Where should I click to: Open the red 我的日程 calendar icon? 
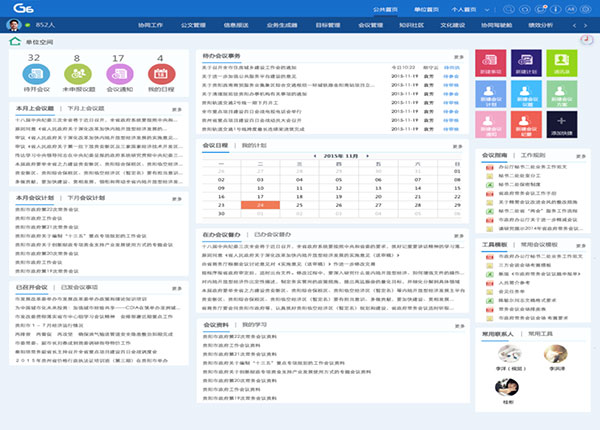tap(161, 74)
